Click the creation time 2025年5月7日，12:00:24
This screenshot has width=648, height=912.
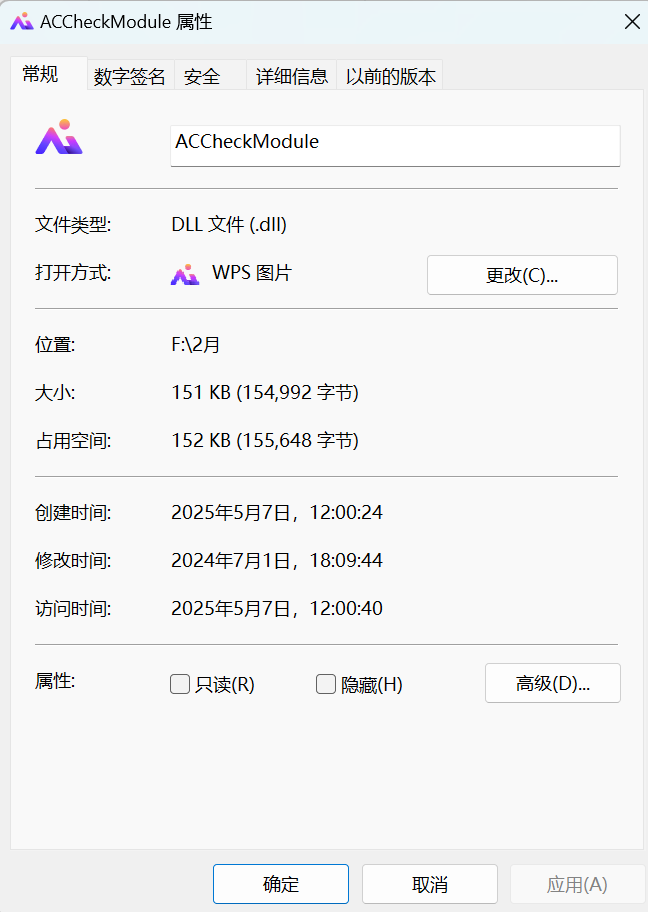(277, 512)
